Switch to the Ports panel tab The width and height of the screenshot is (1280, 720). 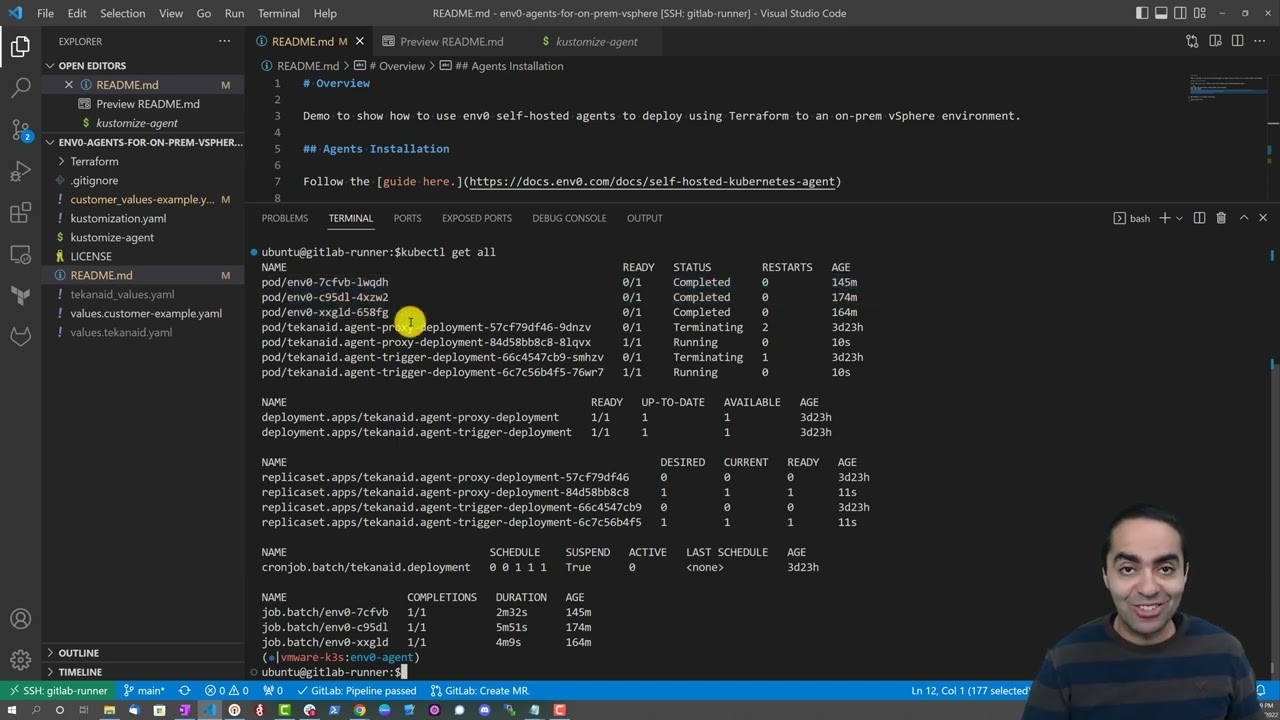pos(407,218)
